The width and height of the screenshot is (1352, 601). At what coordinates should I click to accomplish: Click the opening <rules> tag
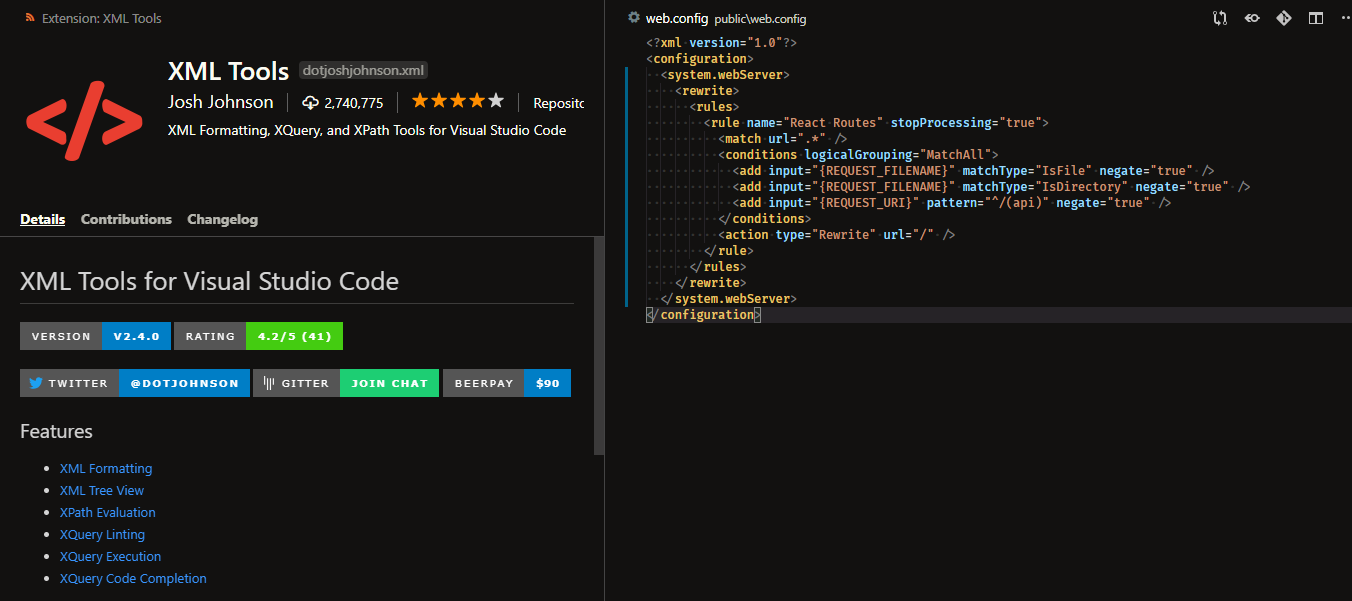714,106
